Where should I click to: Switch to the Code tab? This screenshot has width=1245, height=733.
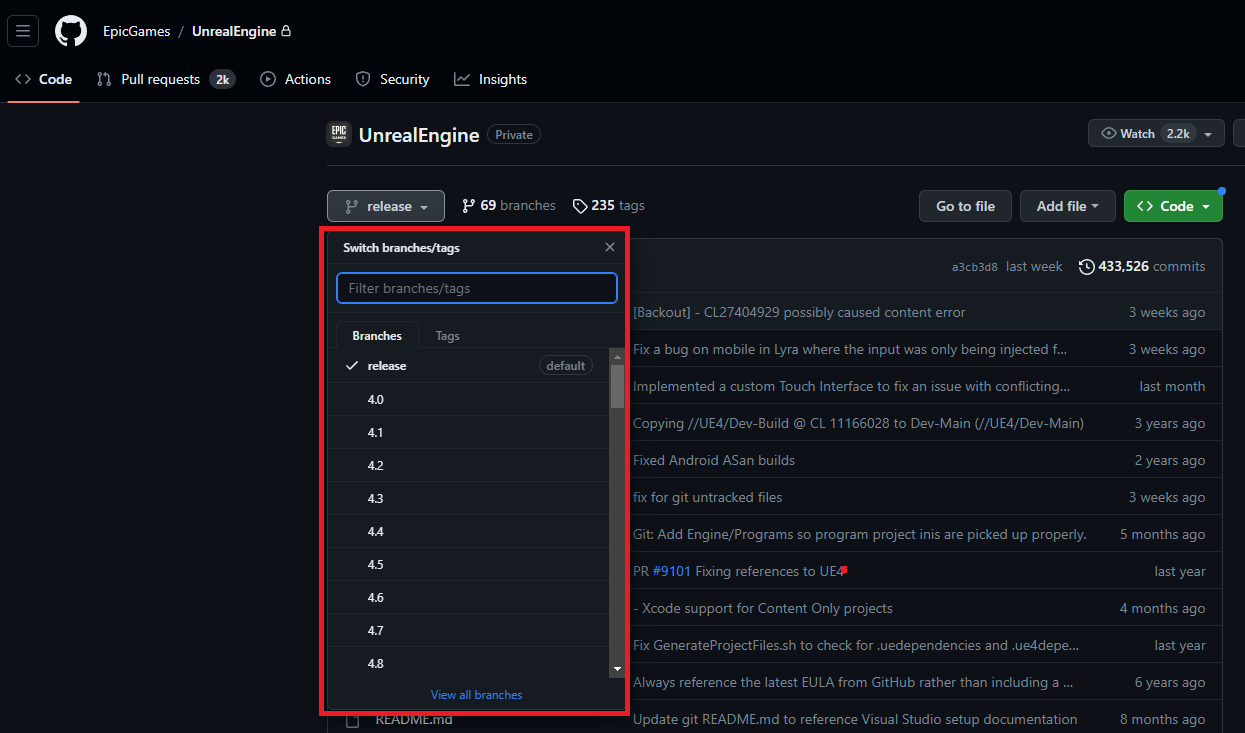pyautogui.click(x=44, y=79)
